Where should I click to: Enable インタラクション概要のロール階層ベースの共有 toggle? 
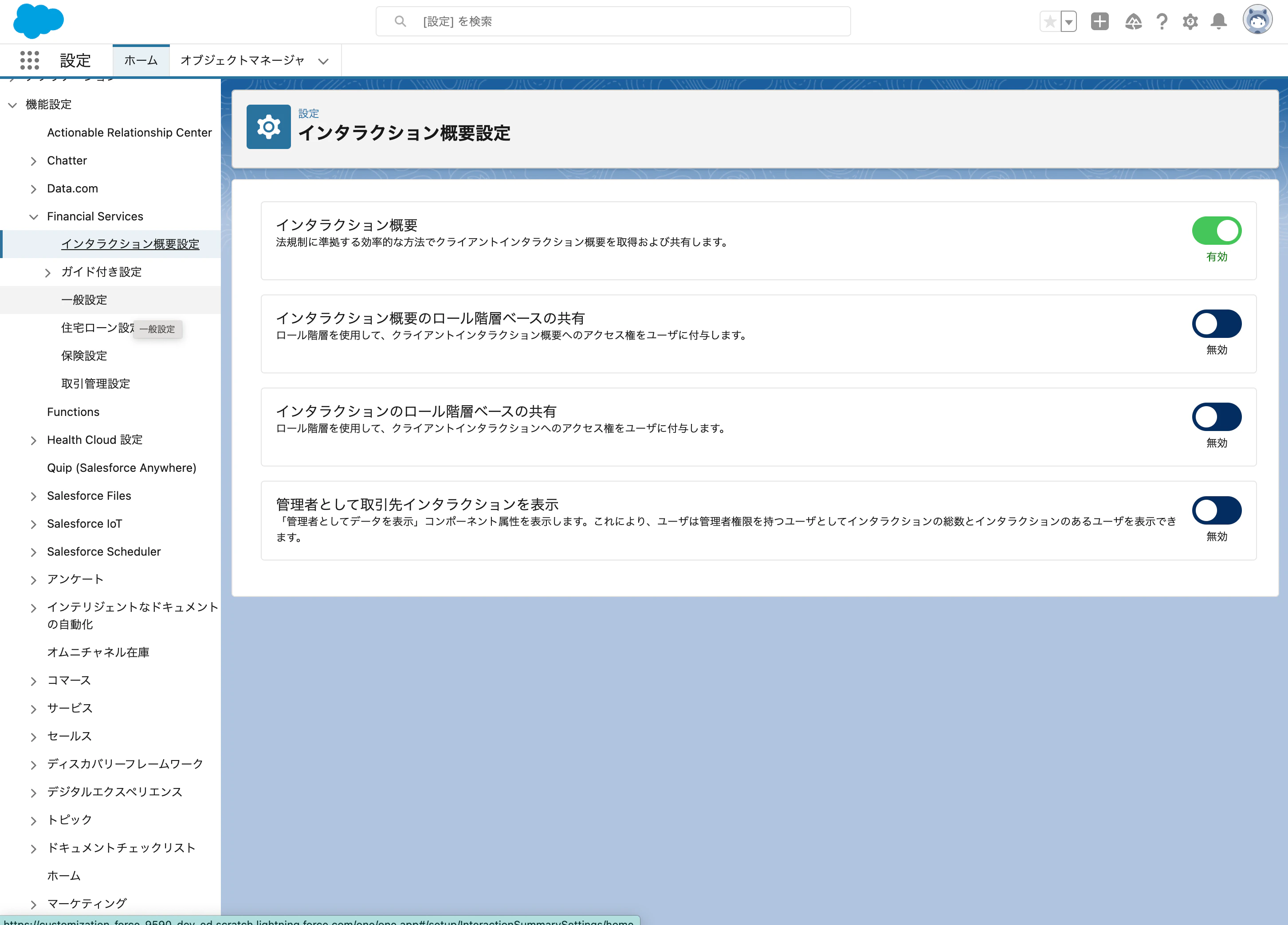point(1217,324)
